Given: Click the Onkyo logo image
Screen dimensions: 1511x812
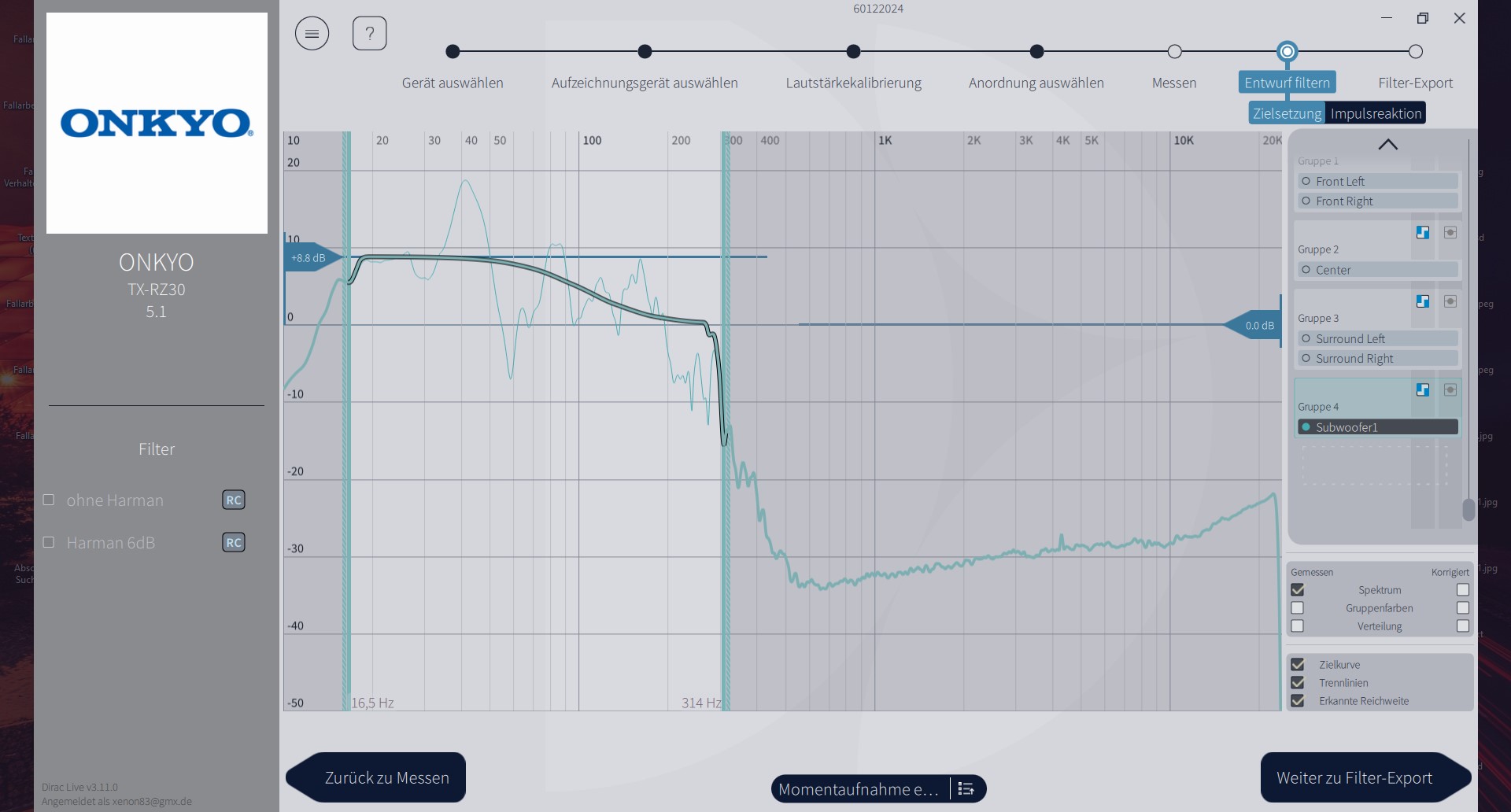Looking at the screenshot, I should click(157, 123).
